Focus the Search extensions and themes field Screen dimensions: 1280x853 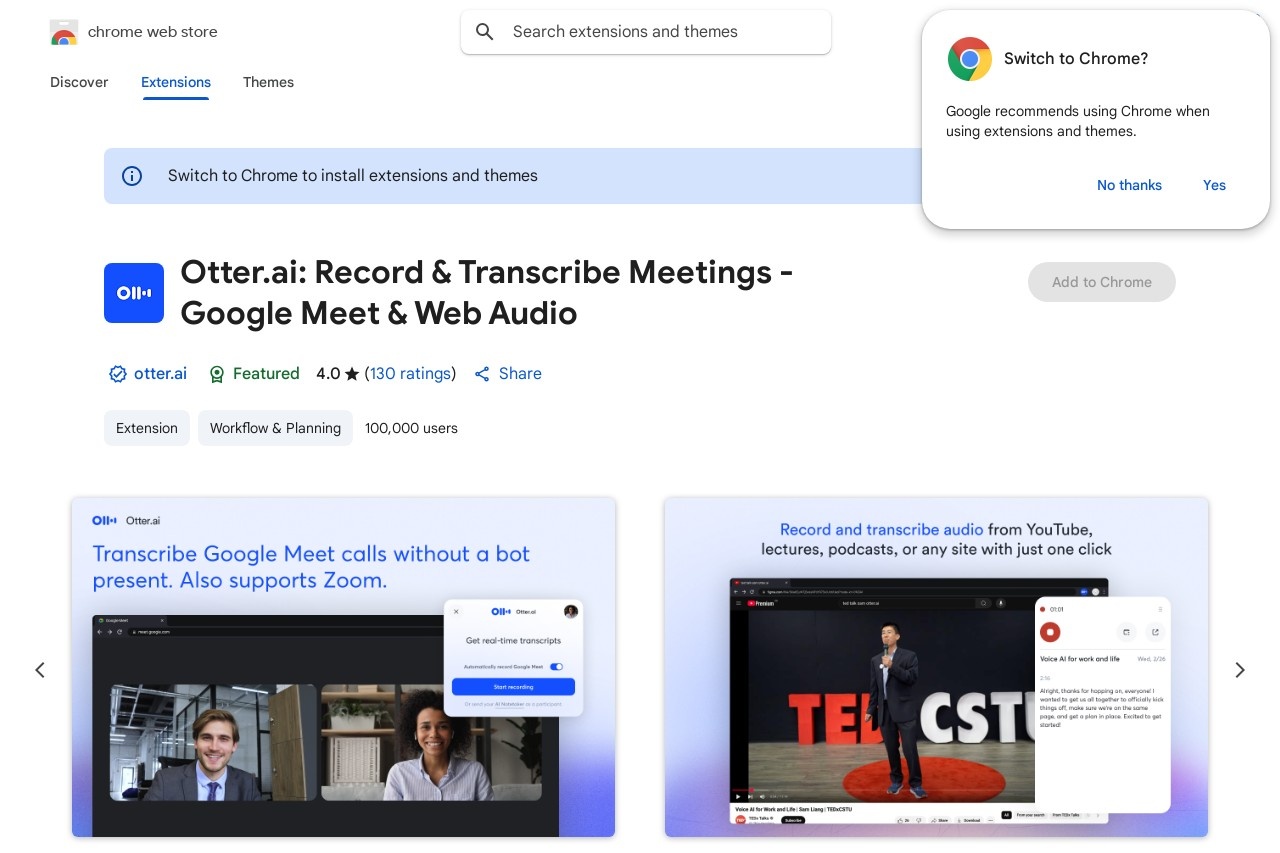coord(646,32)
